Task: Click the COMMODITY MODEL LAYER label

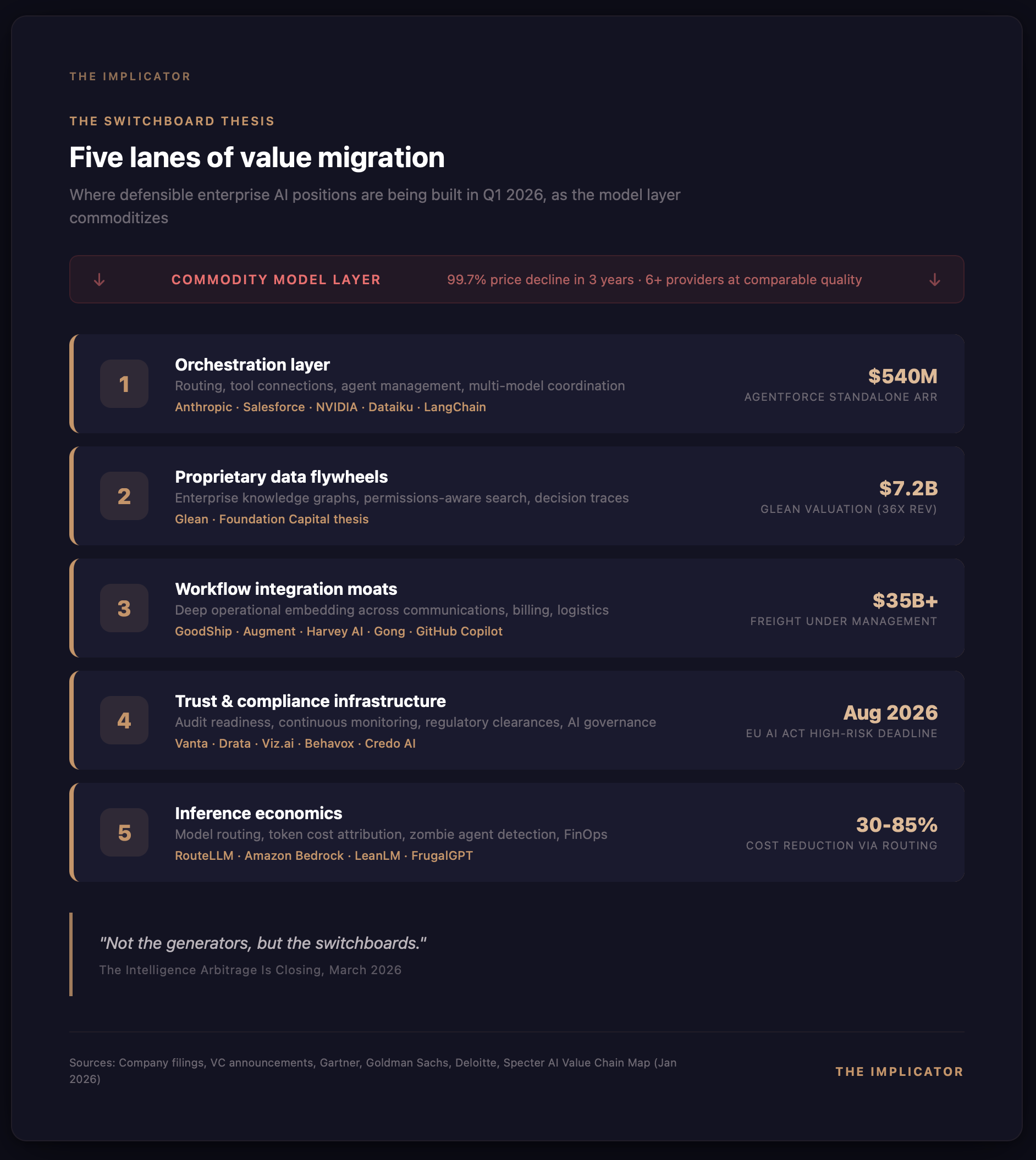Action: (275, 280)
